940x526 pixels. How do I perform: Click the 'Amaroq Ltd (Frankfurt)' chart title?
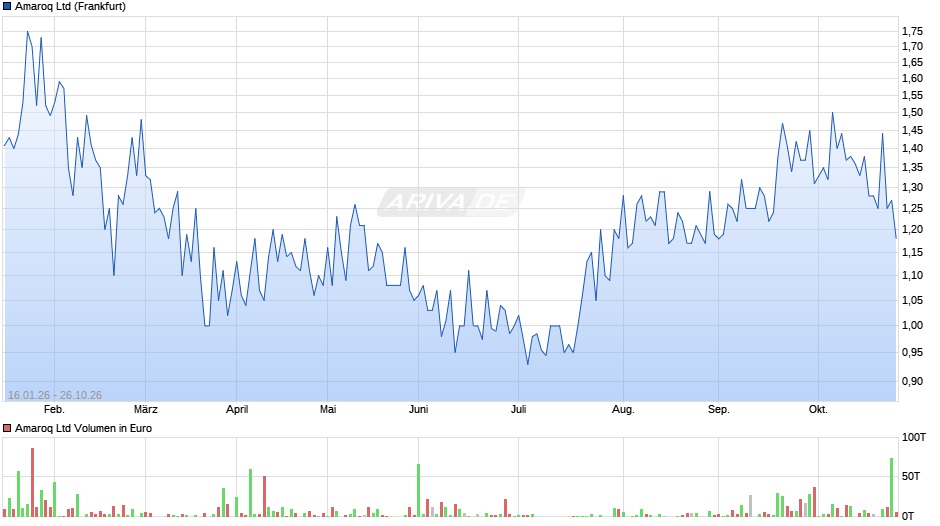(70, 7)
